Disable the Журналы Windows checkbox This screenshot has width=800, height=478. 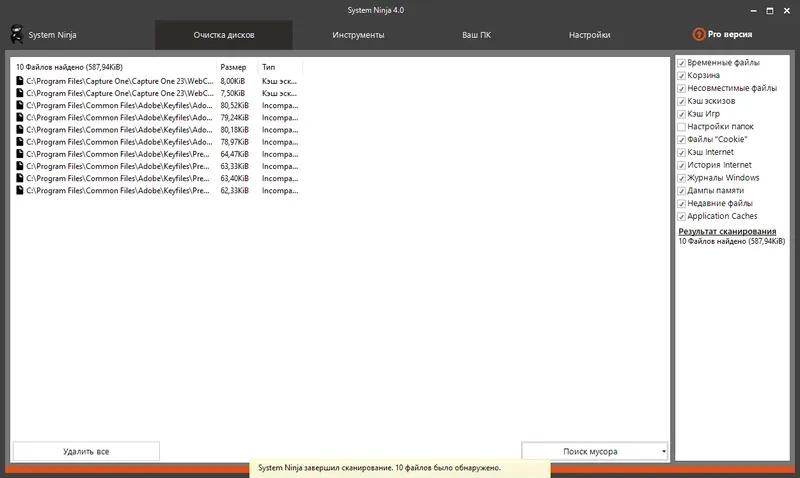[x=681, y=178]
